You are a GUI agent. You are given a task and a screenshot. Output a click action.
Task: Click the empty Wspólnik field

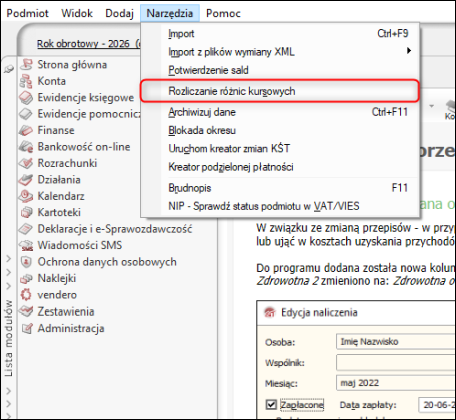[x=396, y=362]
